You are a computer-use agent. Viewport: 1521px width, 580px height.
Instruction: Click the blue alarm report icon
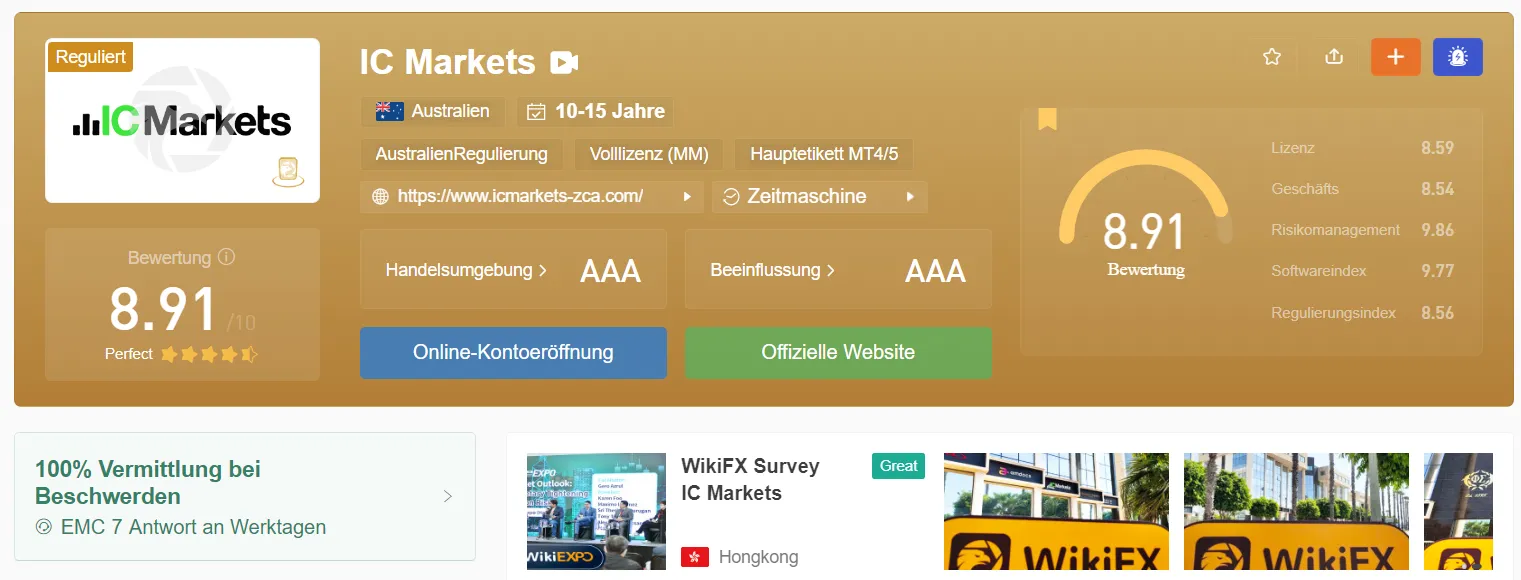(1458, 57)
